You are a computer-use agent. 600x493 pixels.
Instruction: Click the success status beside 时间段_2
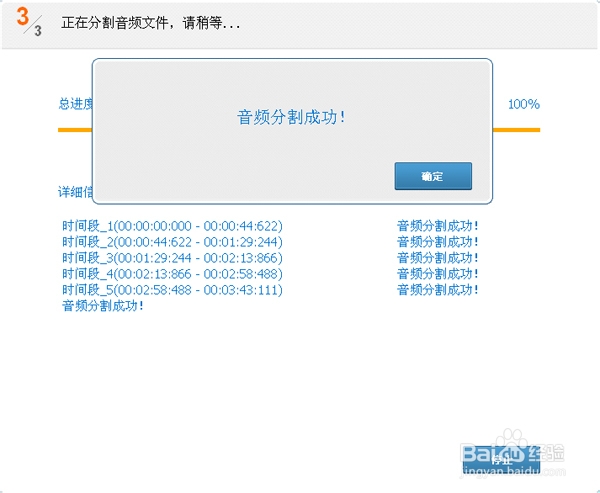[x=438, y=242]
